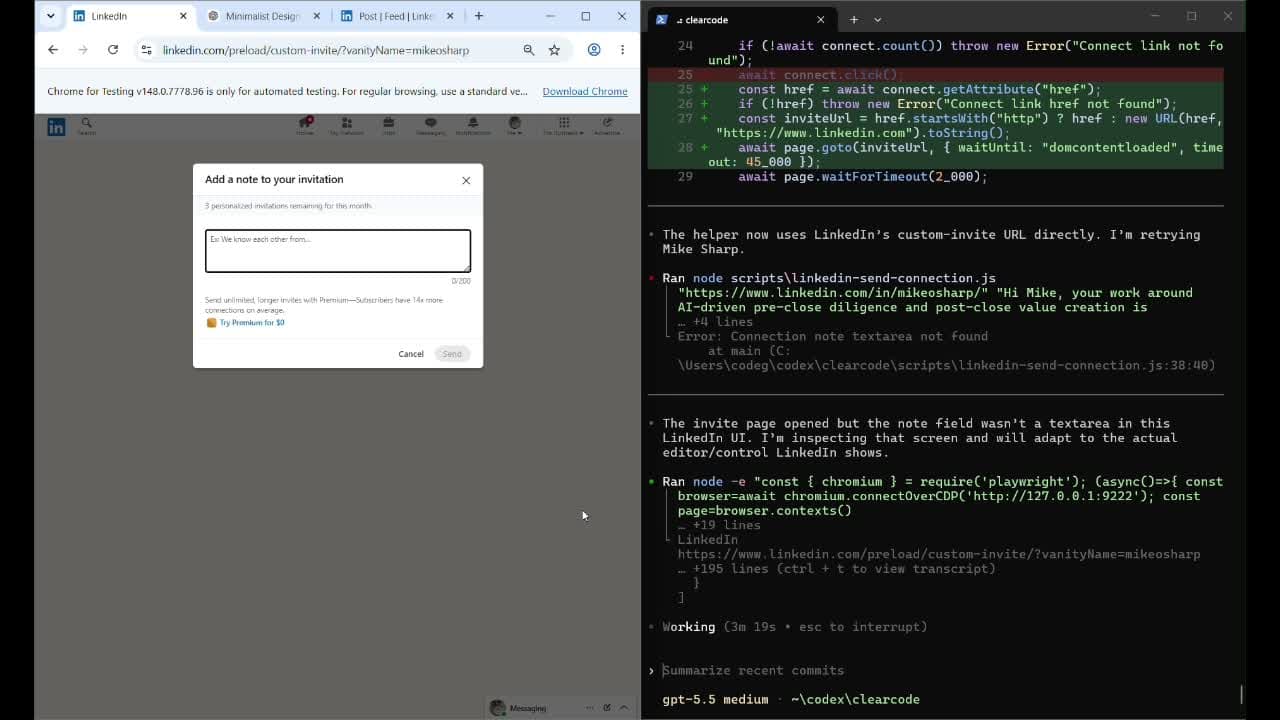Open the Messaging overlay options (three dots)
Viewport: 1280px width, 720px height.
590,708
